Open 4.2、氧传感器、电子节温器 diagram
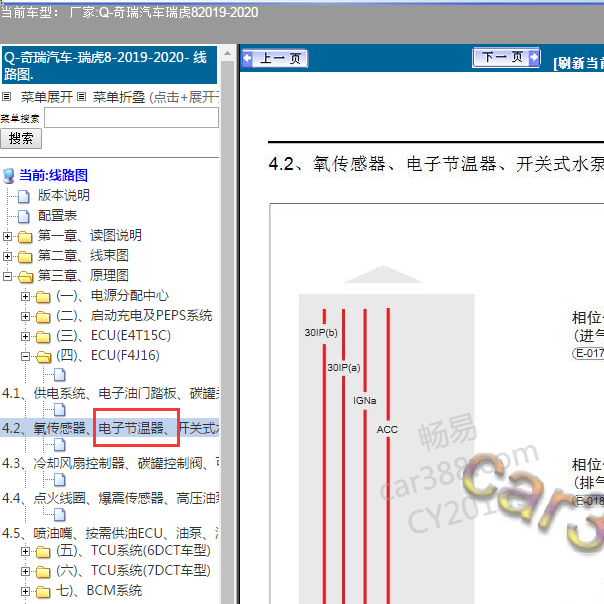Screen dimensions: 604x604 111,428
